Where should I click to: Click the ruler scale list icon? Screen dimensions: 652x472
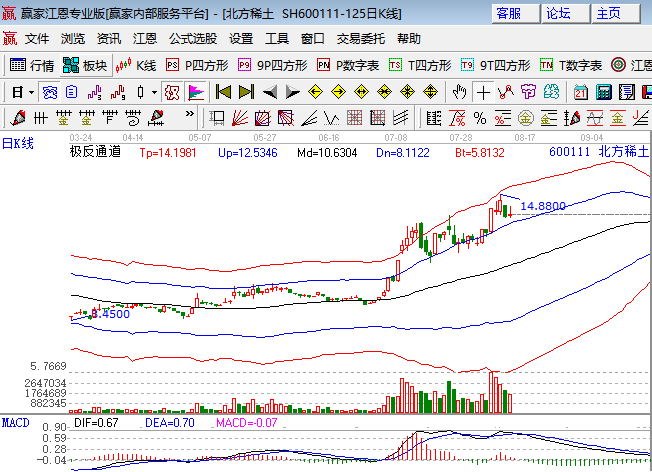pyautogui.click(x=434, y=118)
